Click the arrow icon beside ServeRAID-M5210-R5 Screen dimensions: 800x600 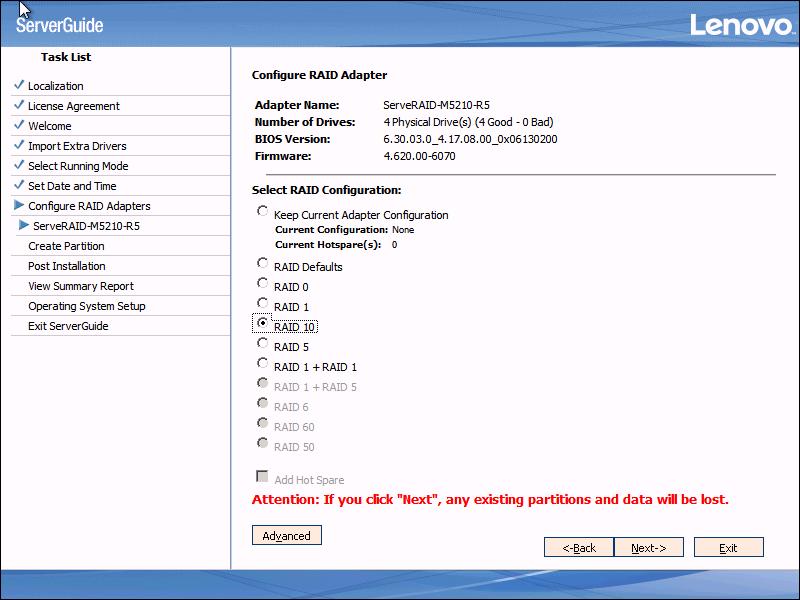(24, 225)
